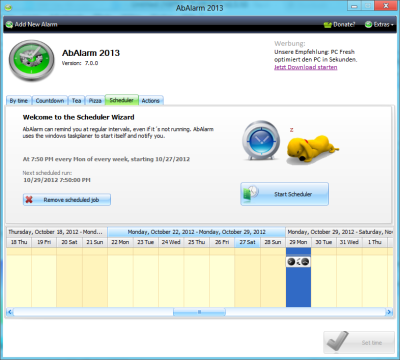Click the Start Scheduler clock icon
This screenshot has height=360, width=400.
pyautogui.click(x=251, y=194)
